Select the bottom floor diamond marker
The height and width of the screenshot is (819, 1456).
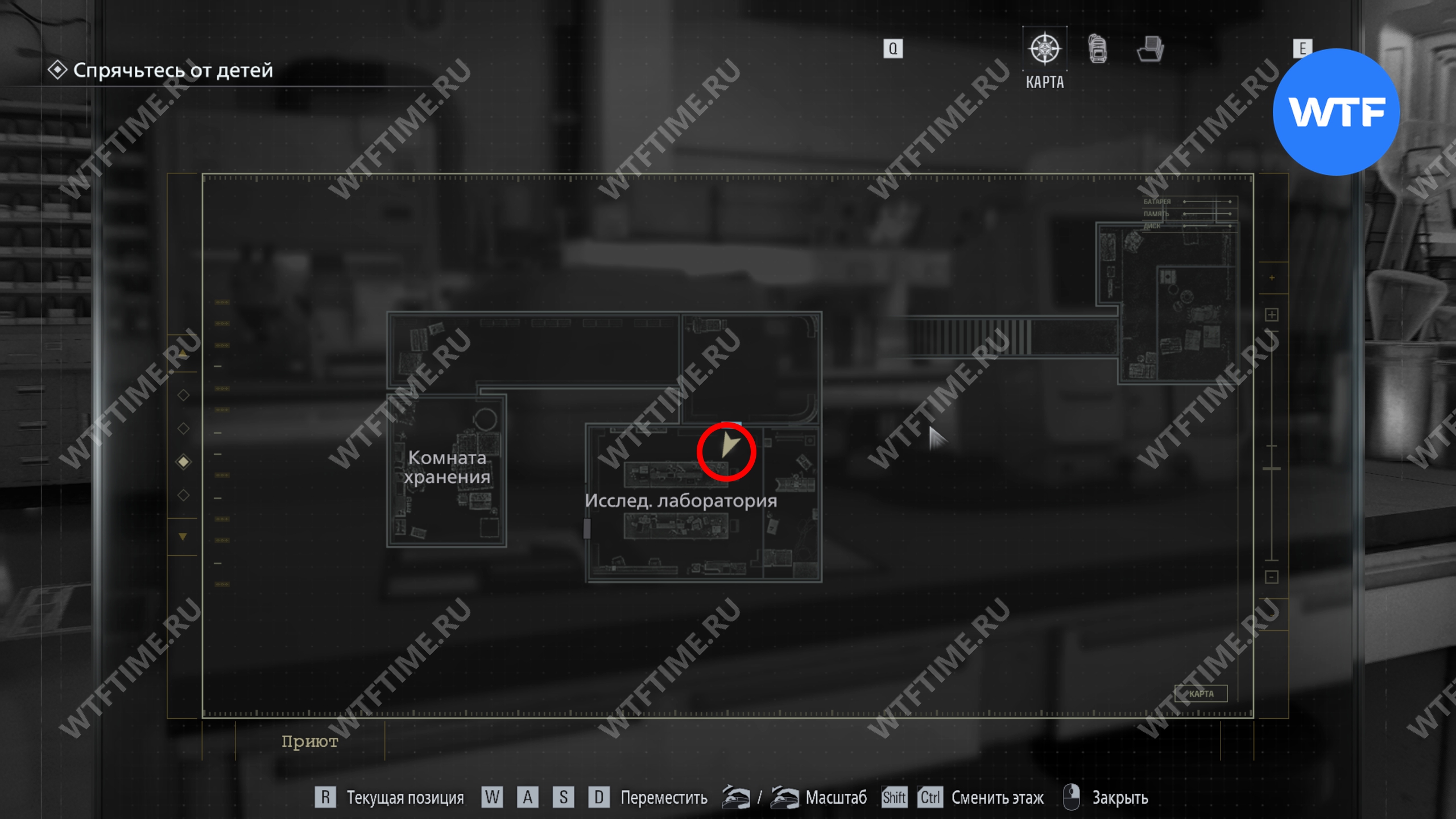click(x=183, y=495)
